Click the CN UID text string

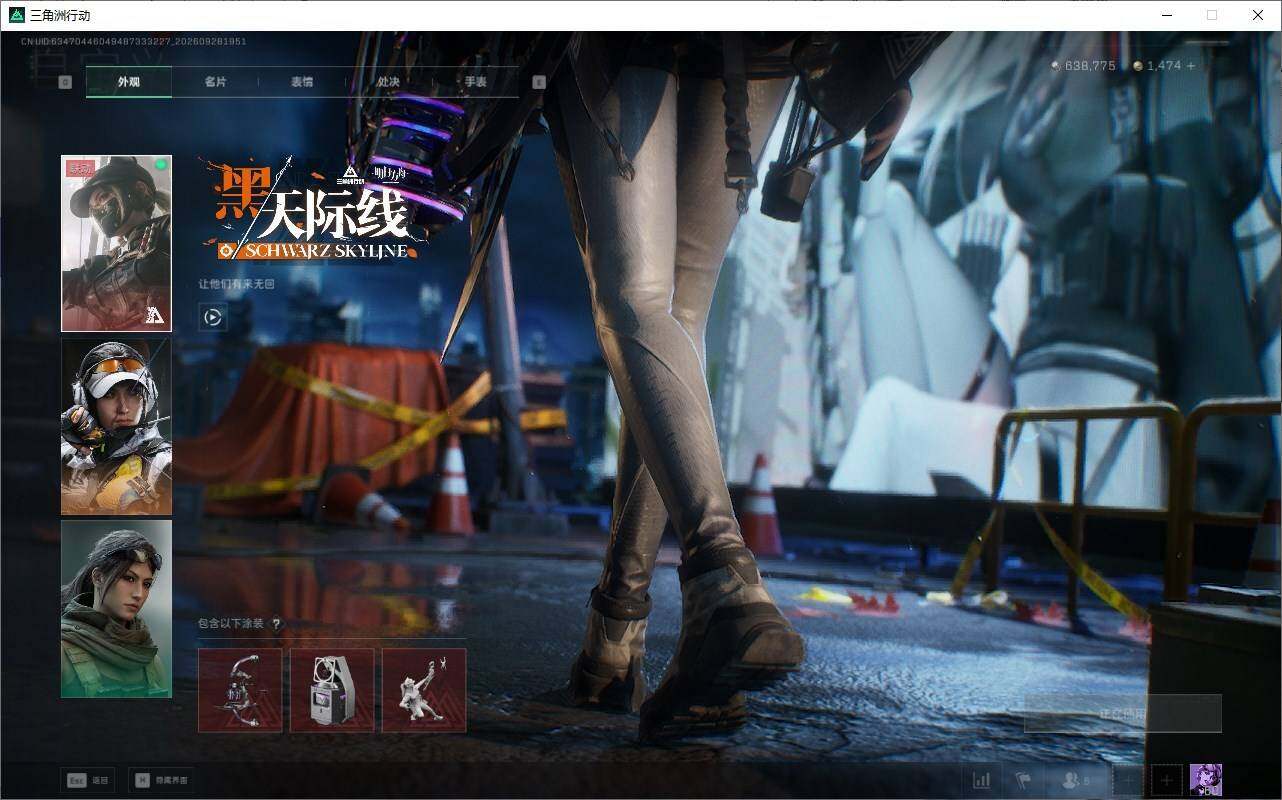[x=134, y=41]
